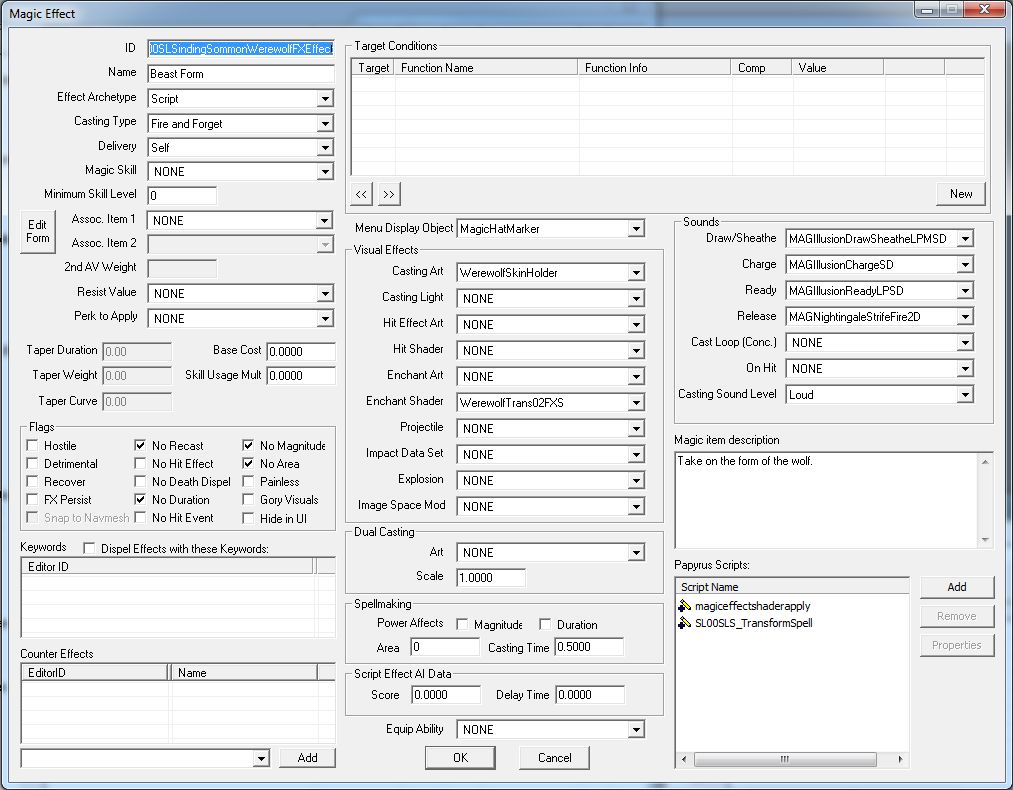1013x790 pixels.
Task: Click scroll right arrow in Papyrus Scripts list
Action: [901, 759]
